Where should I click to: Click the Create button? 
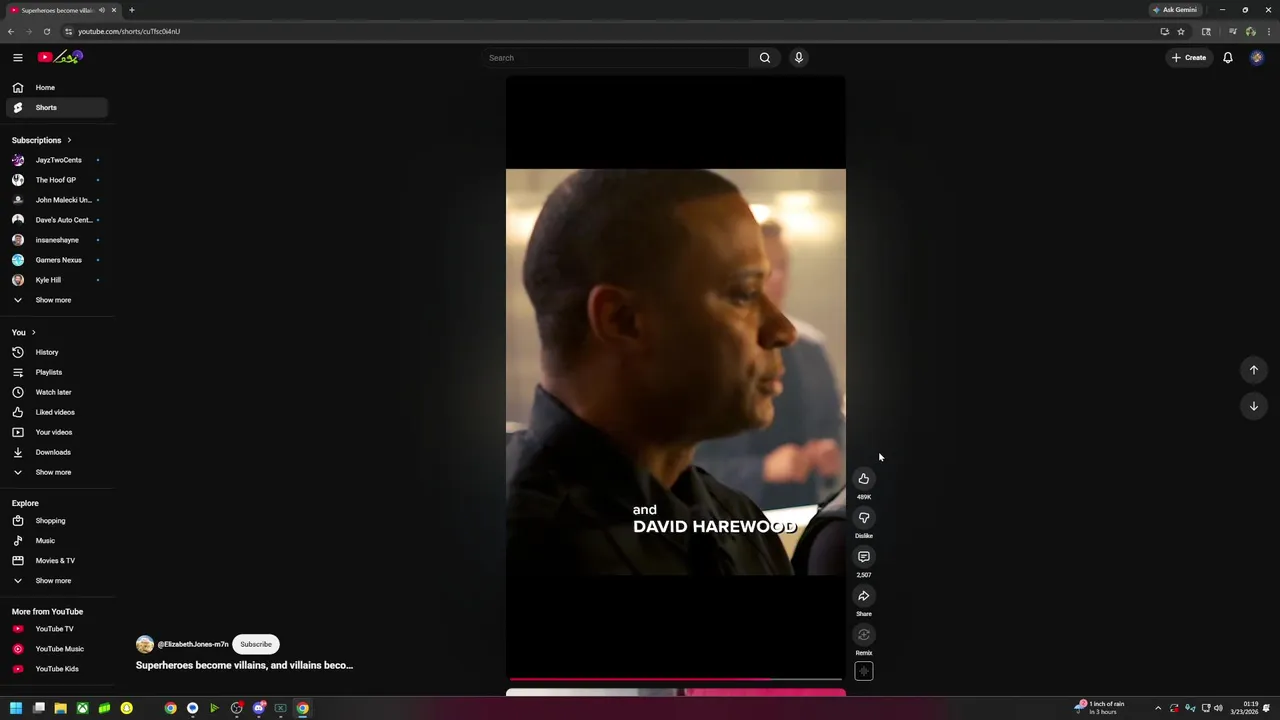[1189, 57]
